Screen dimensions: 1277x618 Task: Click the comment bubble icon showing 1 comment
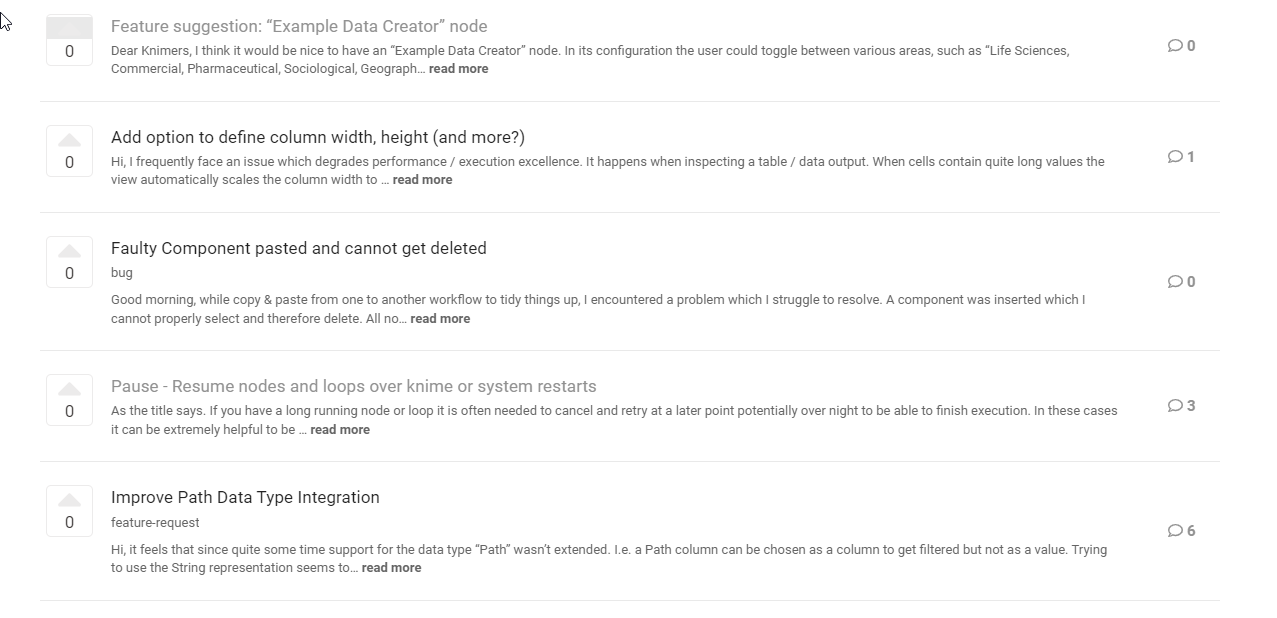[1175, 157]
